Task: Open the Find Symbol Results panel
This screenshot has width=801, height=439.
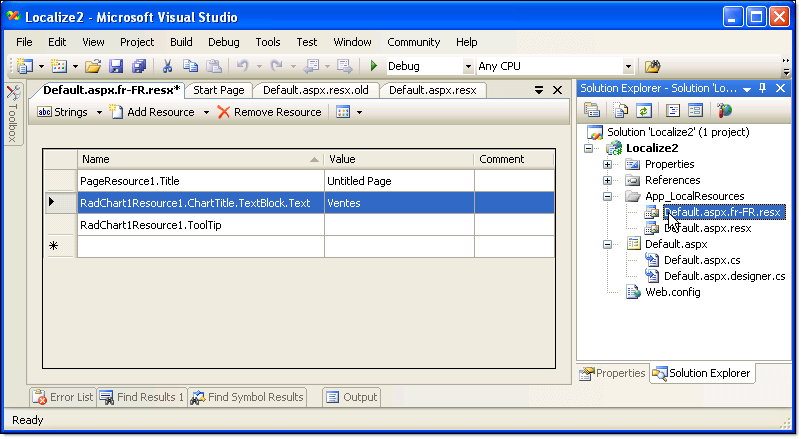Action: click(247, 397)
